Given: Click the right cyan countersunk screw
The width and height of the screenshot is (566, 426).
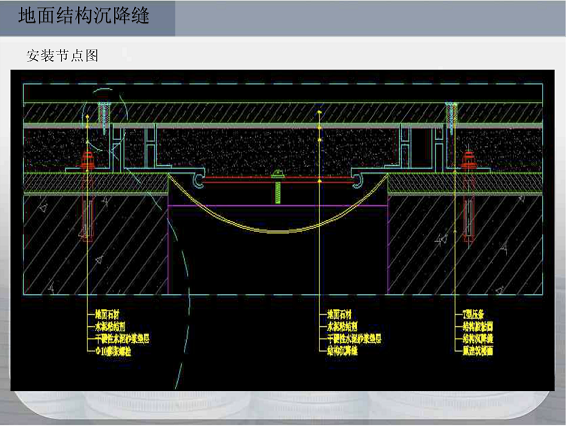Looking at the screenshot, I should [x=451, y=116].
